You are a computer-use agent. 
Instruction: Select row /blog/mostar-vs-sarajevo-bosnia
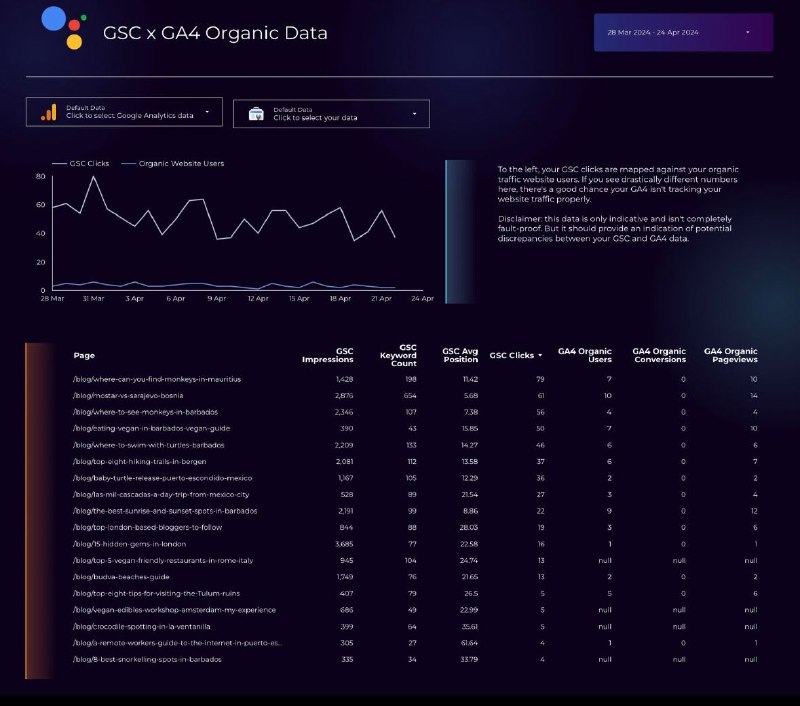415,395
